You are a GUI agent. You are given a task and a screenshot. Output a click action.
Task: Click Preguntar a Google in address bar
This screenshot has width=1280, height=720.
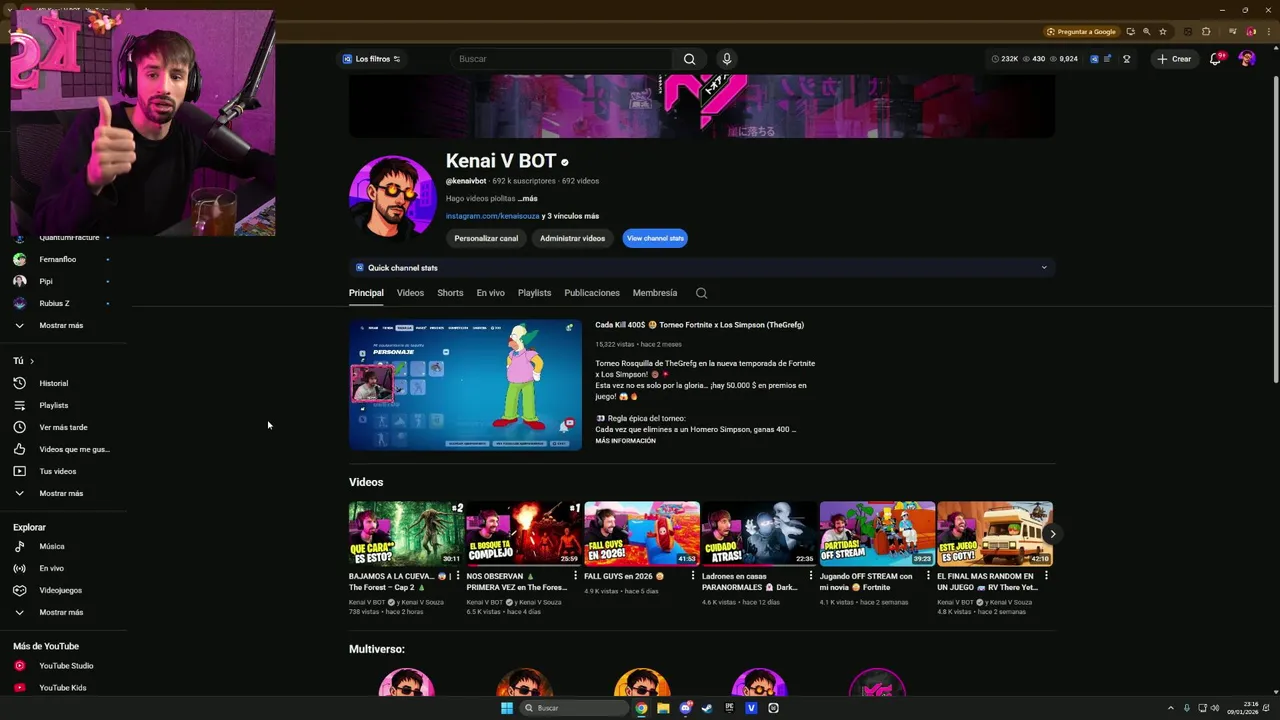(x=1080, y=31)
